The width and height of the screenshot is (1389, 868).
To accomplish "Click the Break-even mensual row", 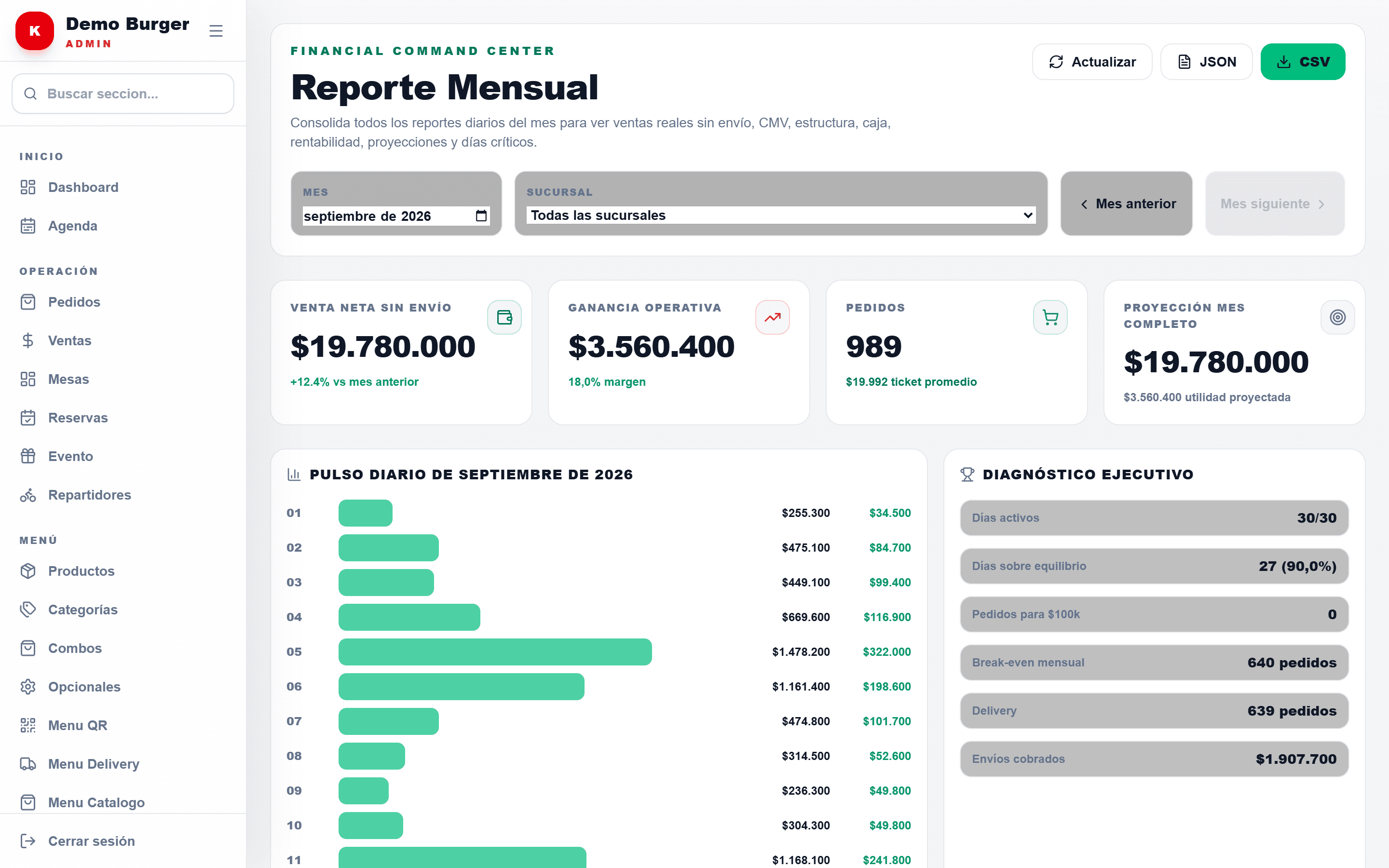I will tap(1154, 663).
